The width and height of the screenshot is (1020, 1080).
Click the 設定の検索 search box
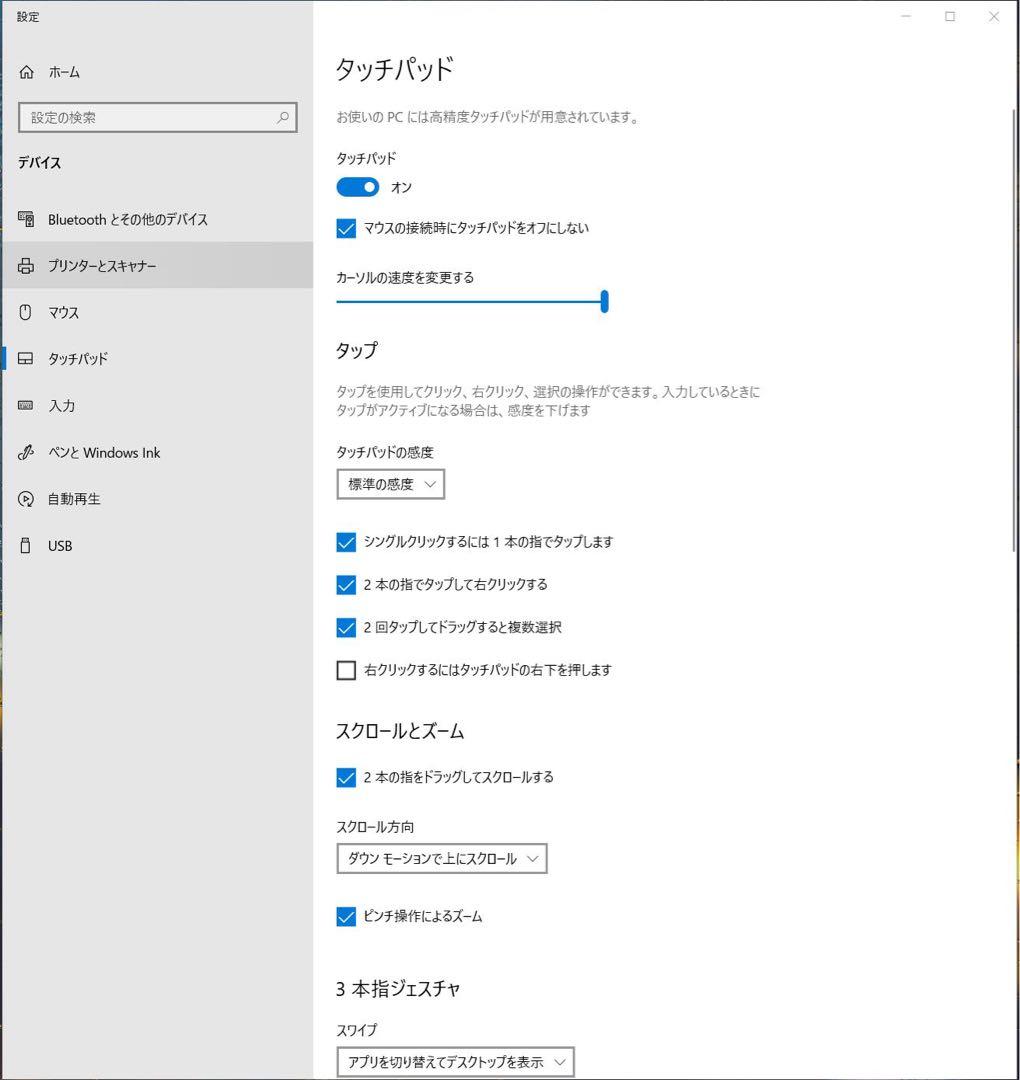coord(157,117)
